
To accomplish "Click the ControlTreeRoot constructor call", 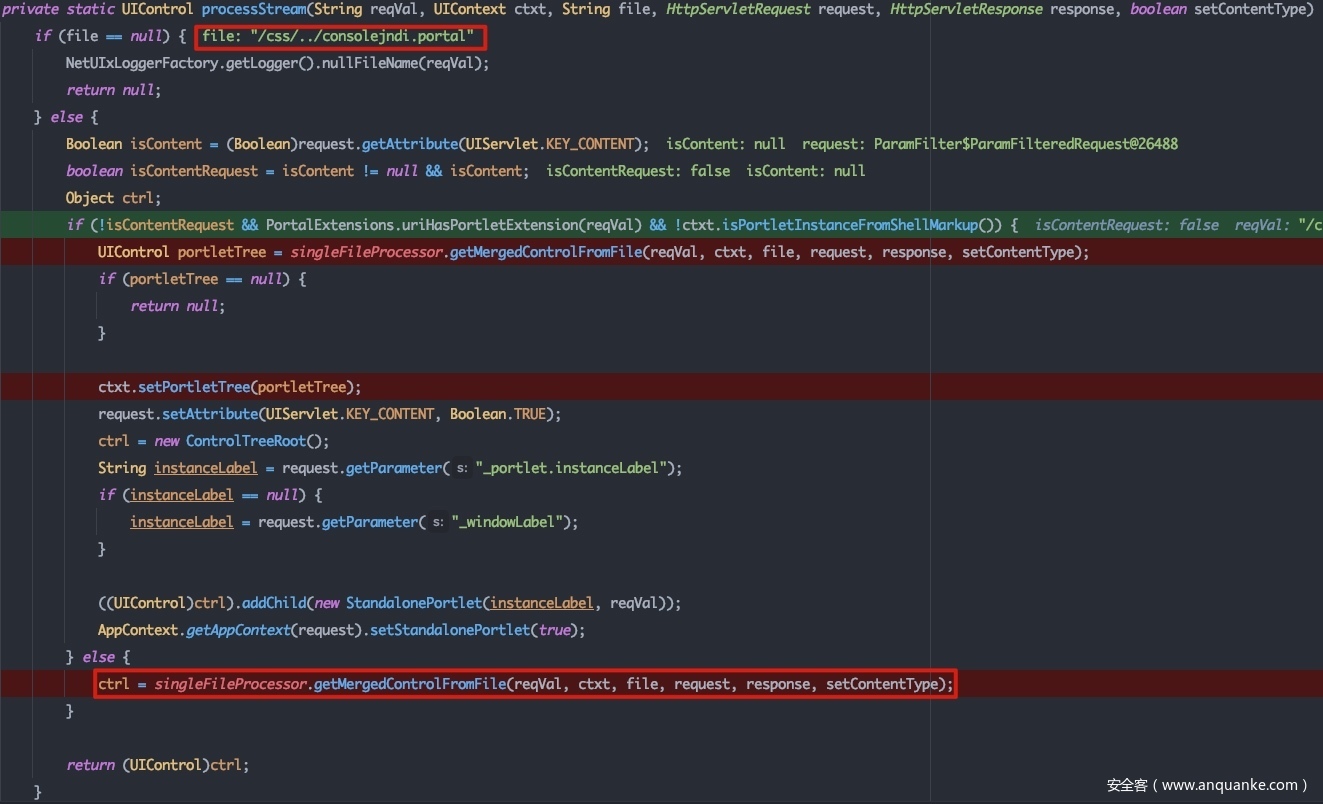I will click(x=257, y=441).
